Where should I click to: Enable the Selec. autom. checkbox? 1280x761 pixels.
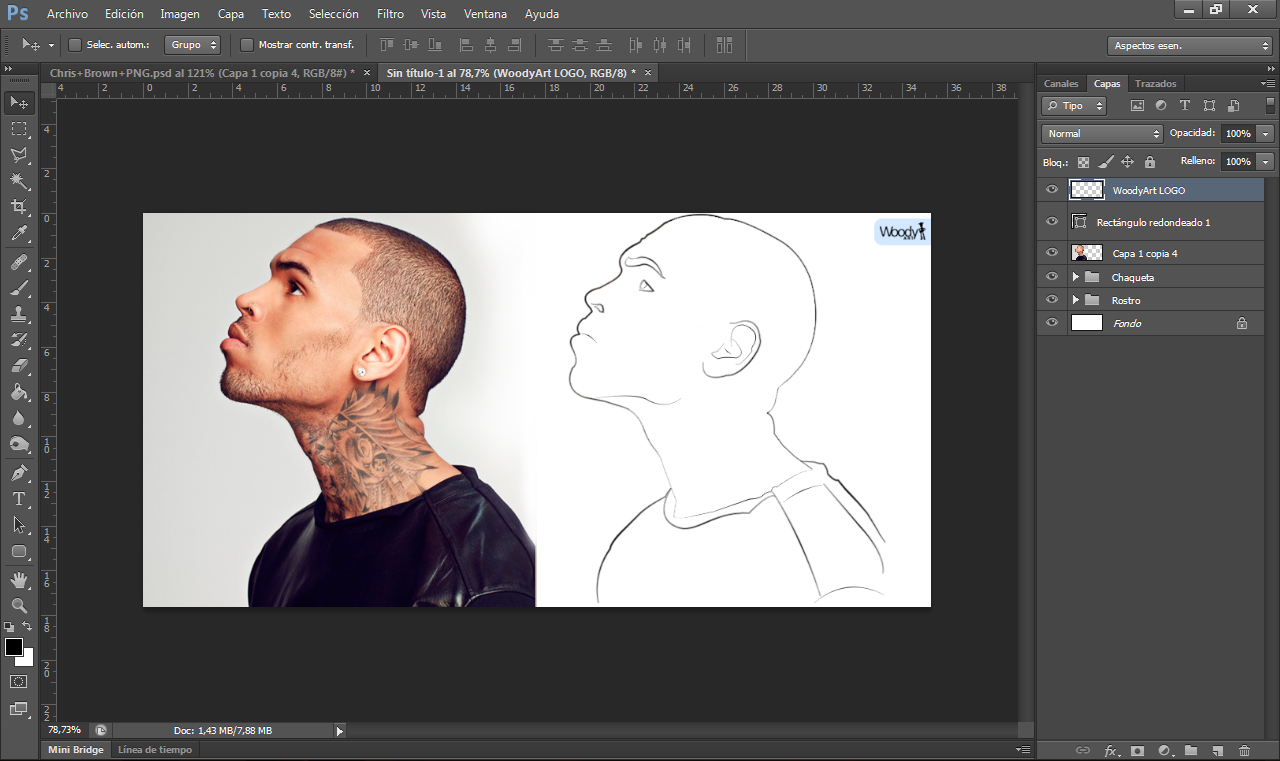tap(74, 45)
